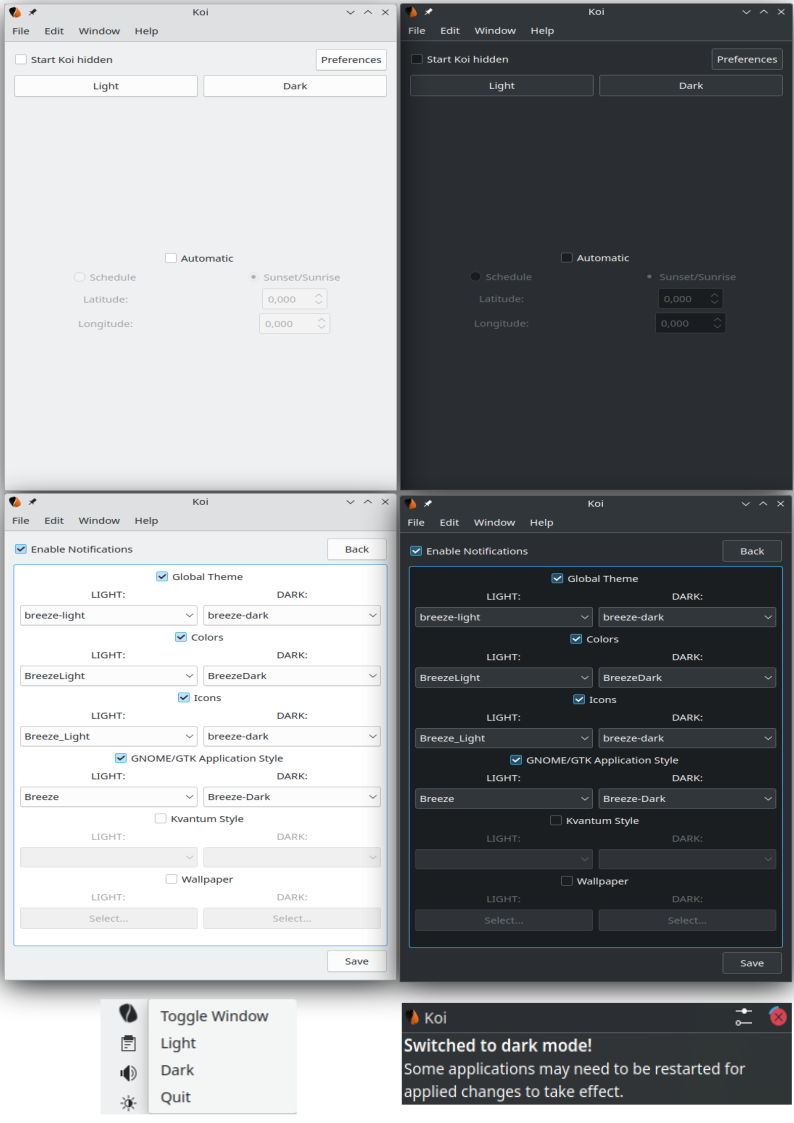Click the speaker volume icon in the tray strip
This screenshot has width=794, height=1123.
click(128, 1072)
